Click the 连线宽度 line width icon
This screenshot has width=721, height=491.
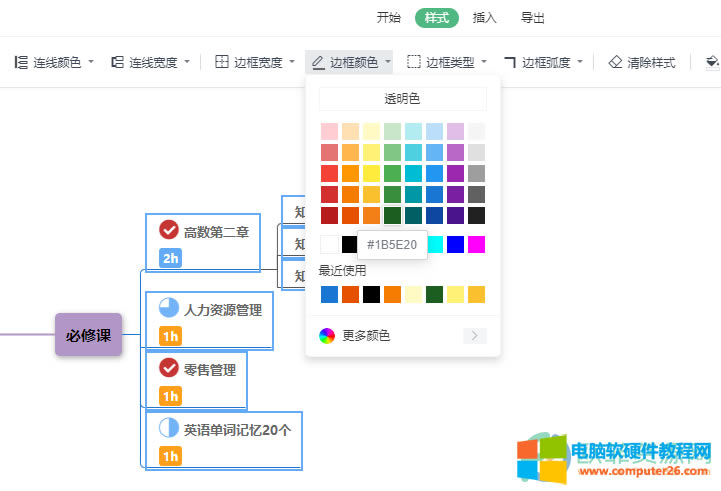[117, 62]
